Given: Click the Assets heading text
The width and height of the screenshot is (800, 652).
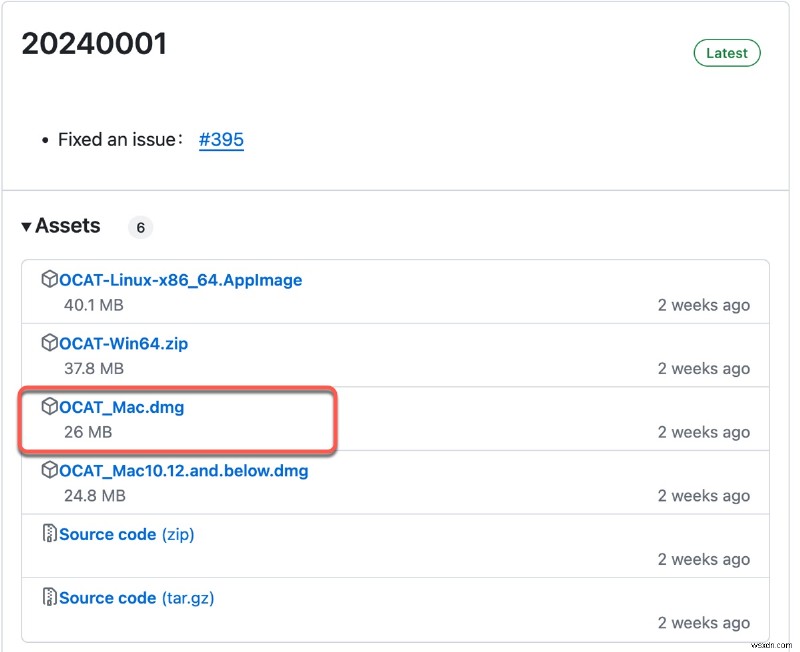Looking at the screenshot, I should tap(68, 225).
